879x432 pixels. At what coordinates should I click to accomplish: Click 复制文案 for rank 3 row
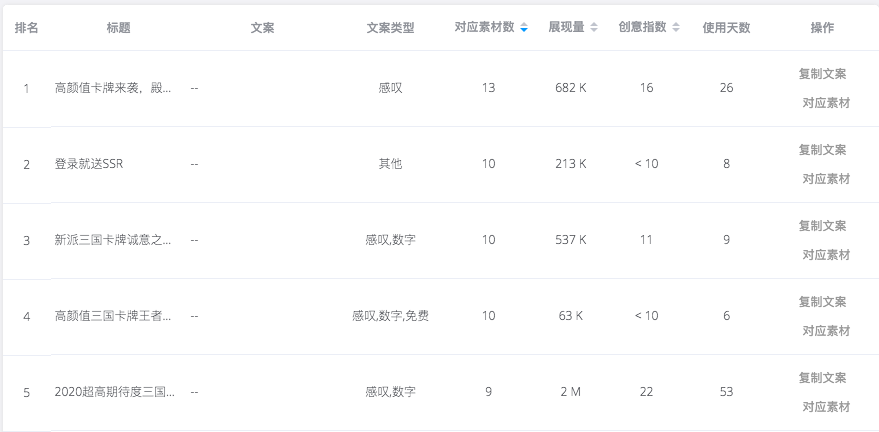(822, 226)
